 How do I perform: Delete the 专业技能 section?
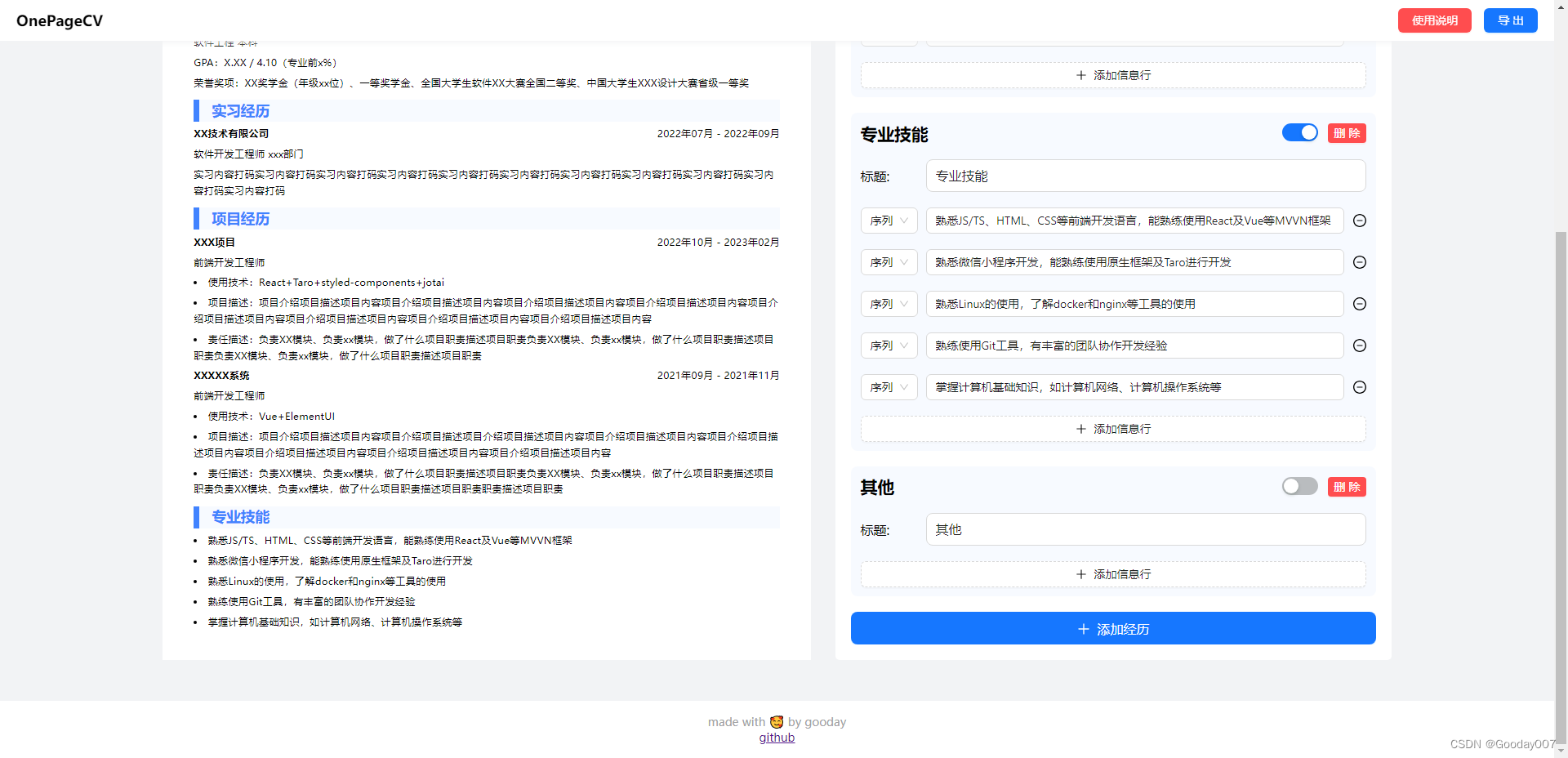(1347, 133)
